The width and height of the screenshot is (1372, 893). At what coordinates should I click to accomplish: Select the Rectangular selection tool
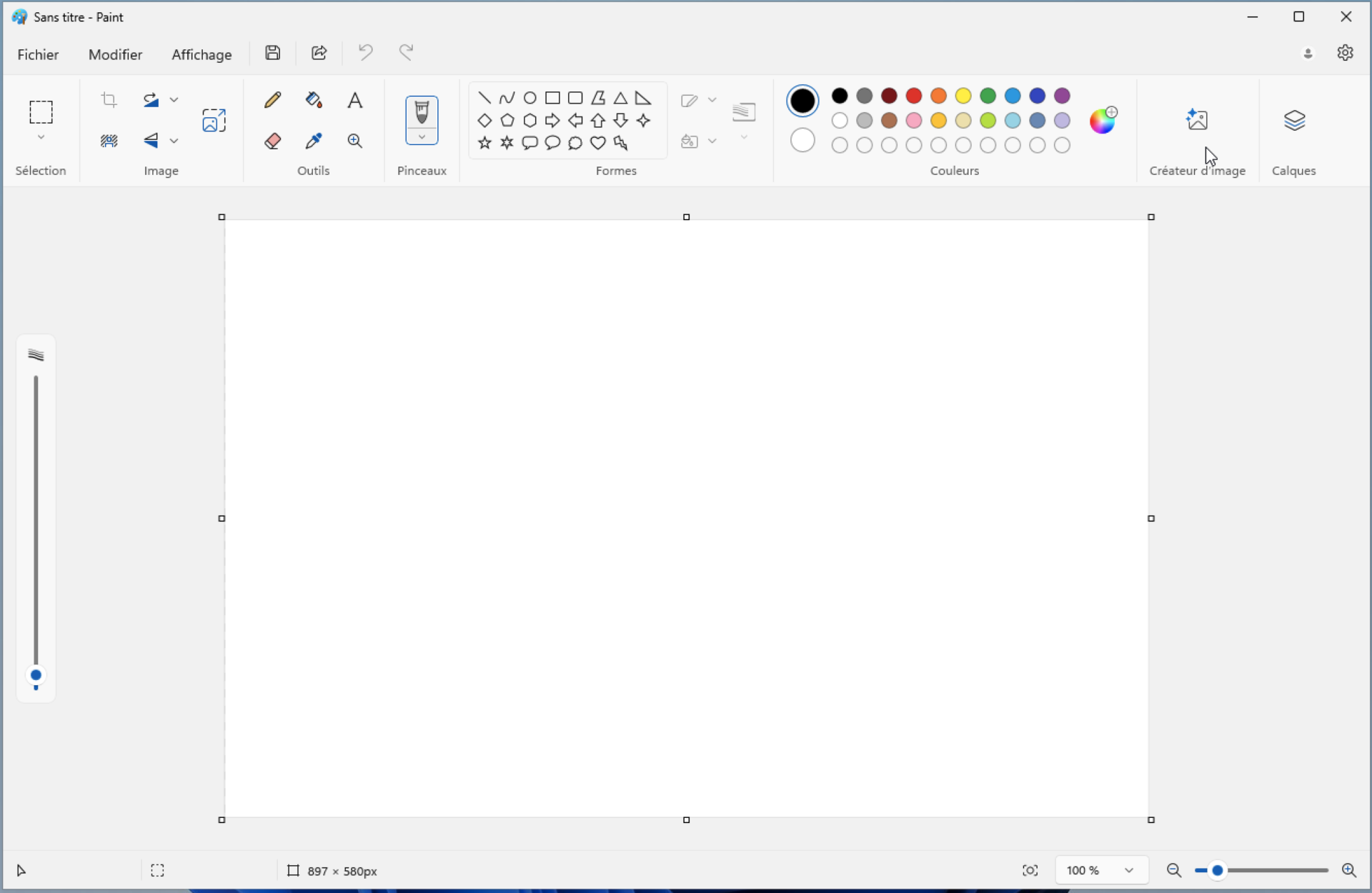(x=41, y=112)
